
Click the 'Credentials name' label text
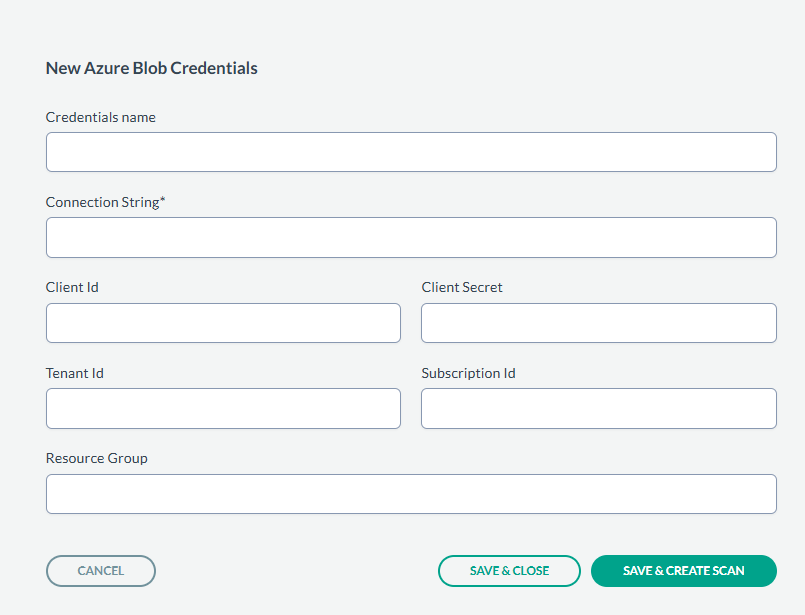(x=101, y=117)
